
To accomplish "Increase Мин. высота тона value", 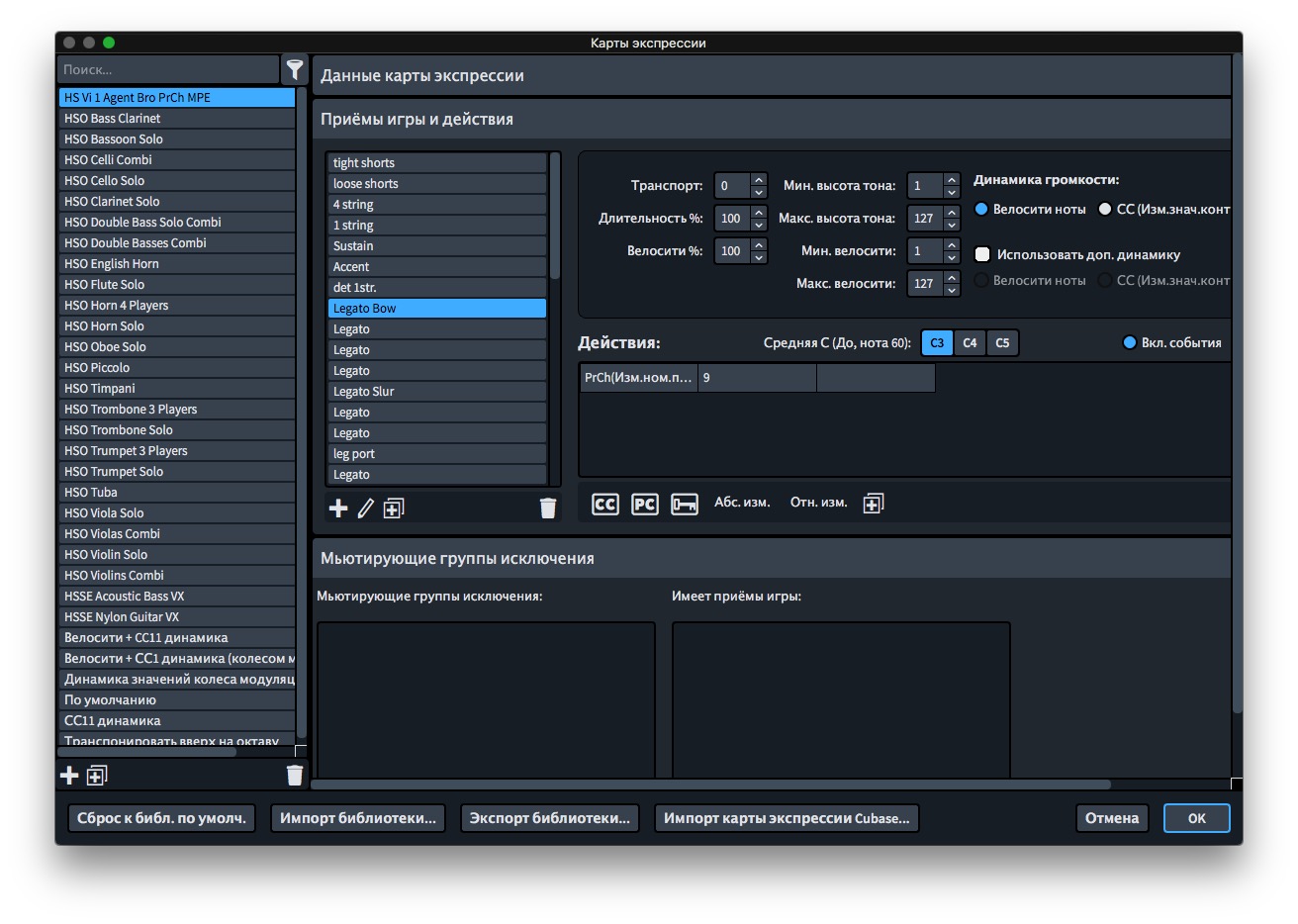I will tap(952, 179).
